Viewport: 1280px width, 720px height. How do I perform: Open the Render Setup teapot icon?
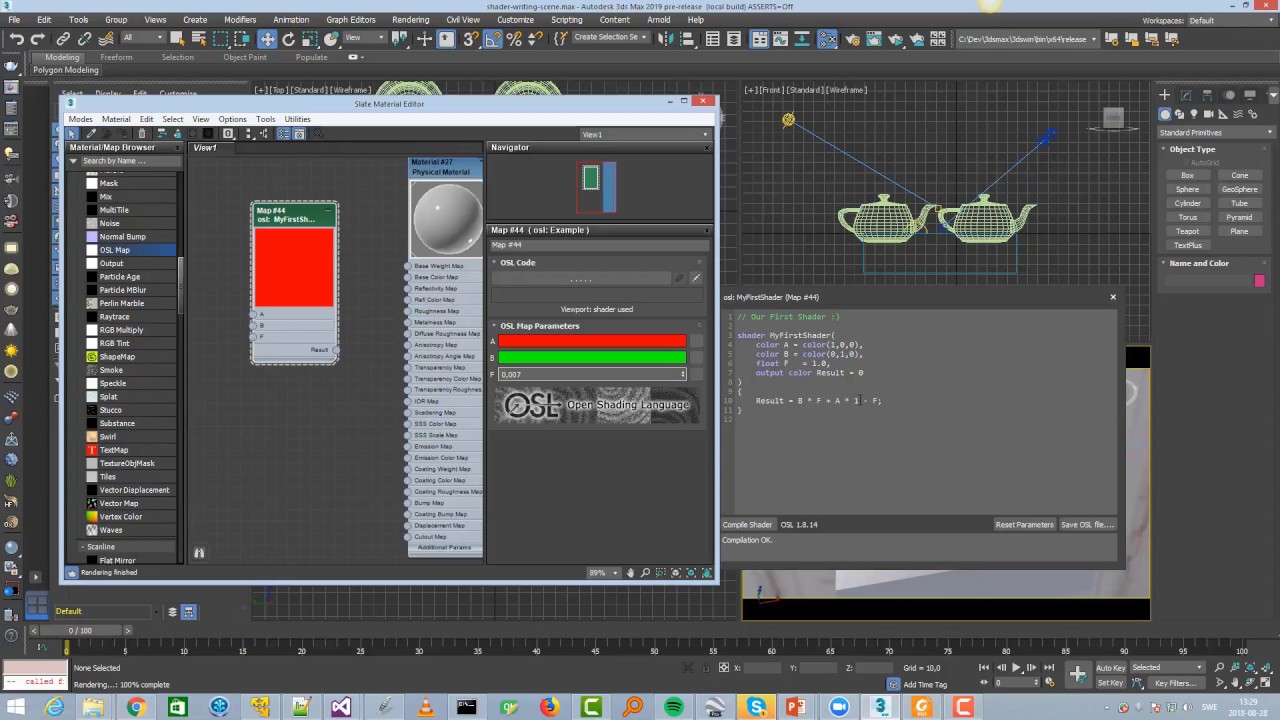pos(851,39)
